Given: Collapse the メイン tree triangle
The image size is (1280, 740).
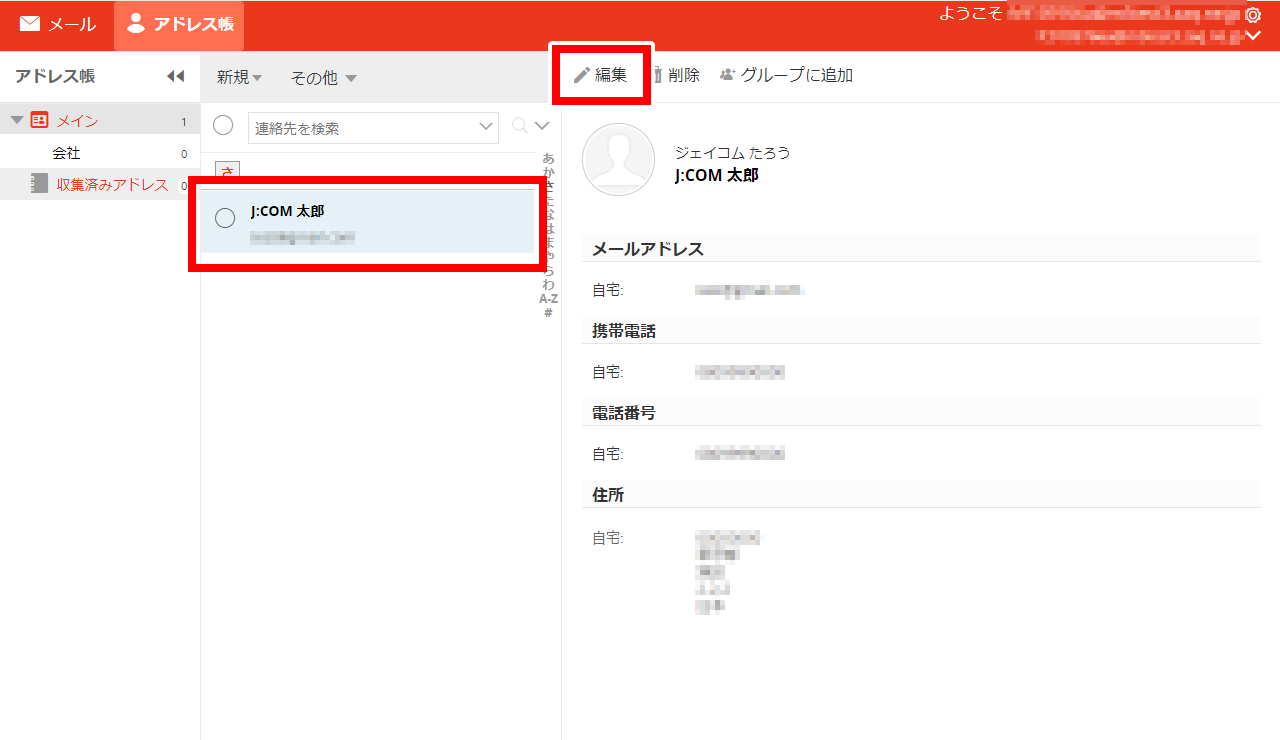Looking at the screenshot, I should 17,120.
